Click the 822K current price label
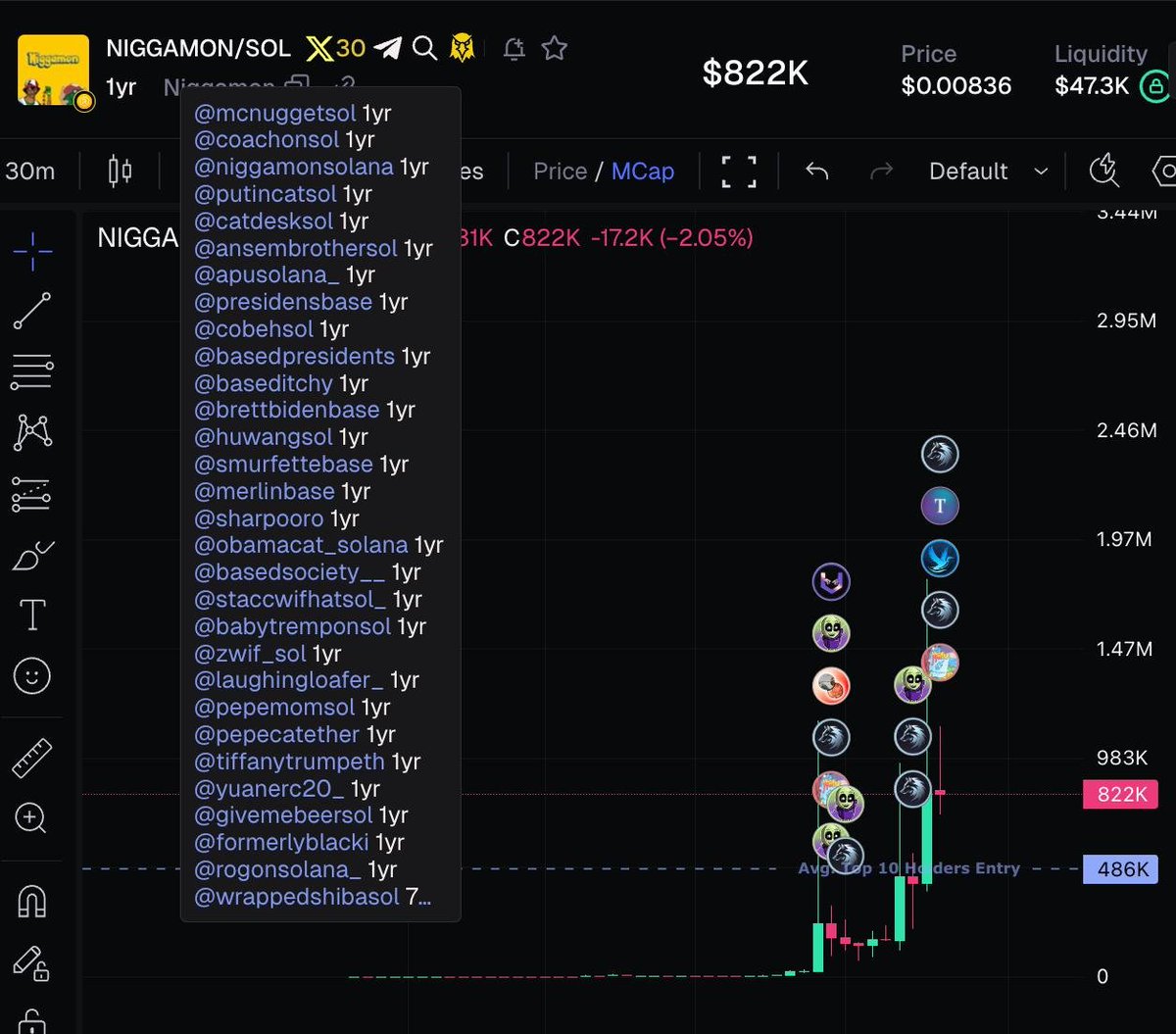 tap(1120, 795)
